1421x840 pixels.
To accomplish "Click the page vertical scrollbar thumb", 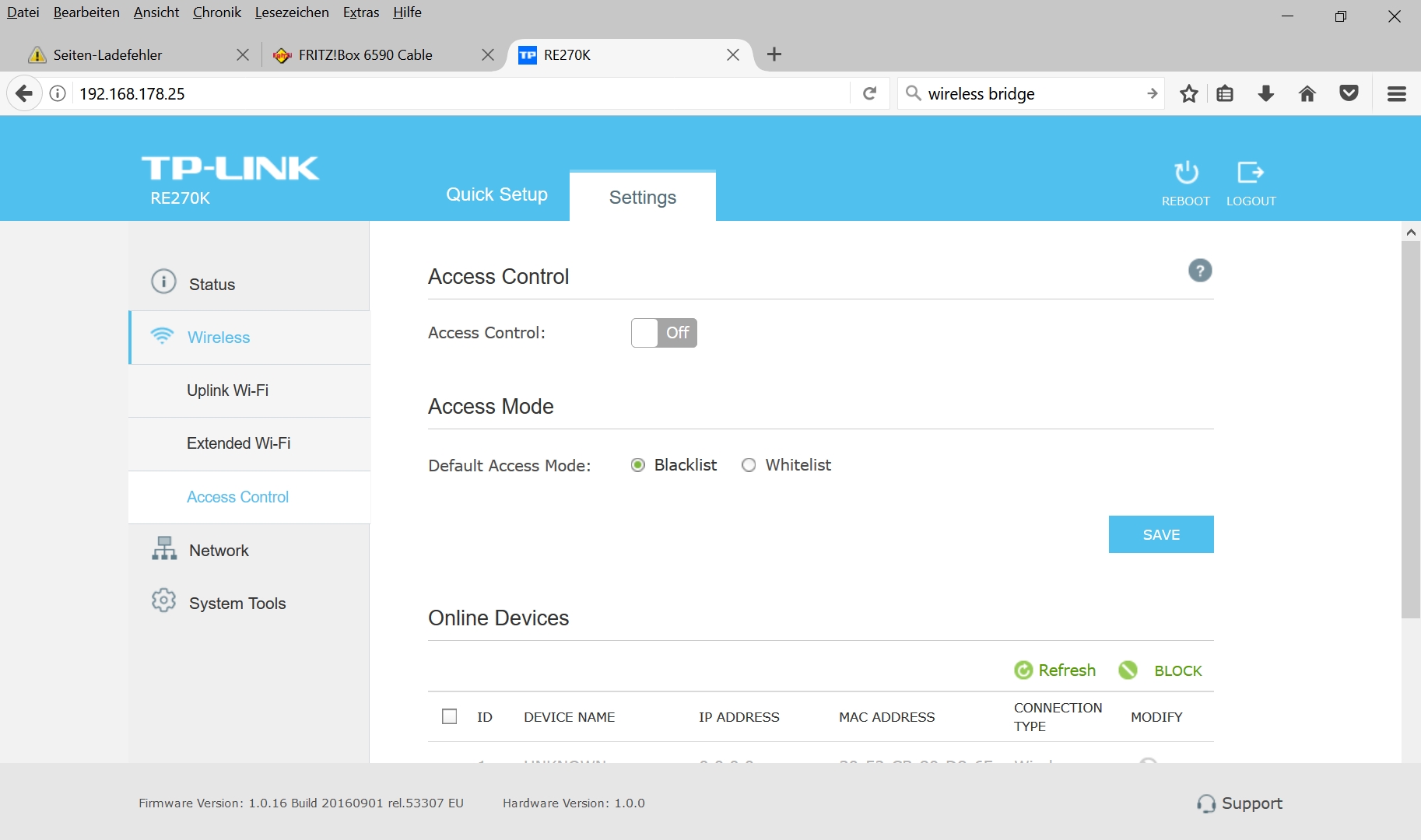I will pyautogui.click(x=1411, y=429).
